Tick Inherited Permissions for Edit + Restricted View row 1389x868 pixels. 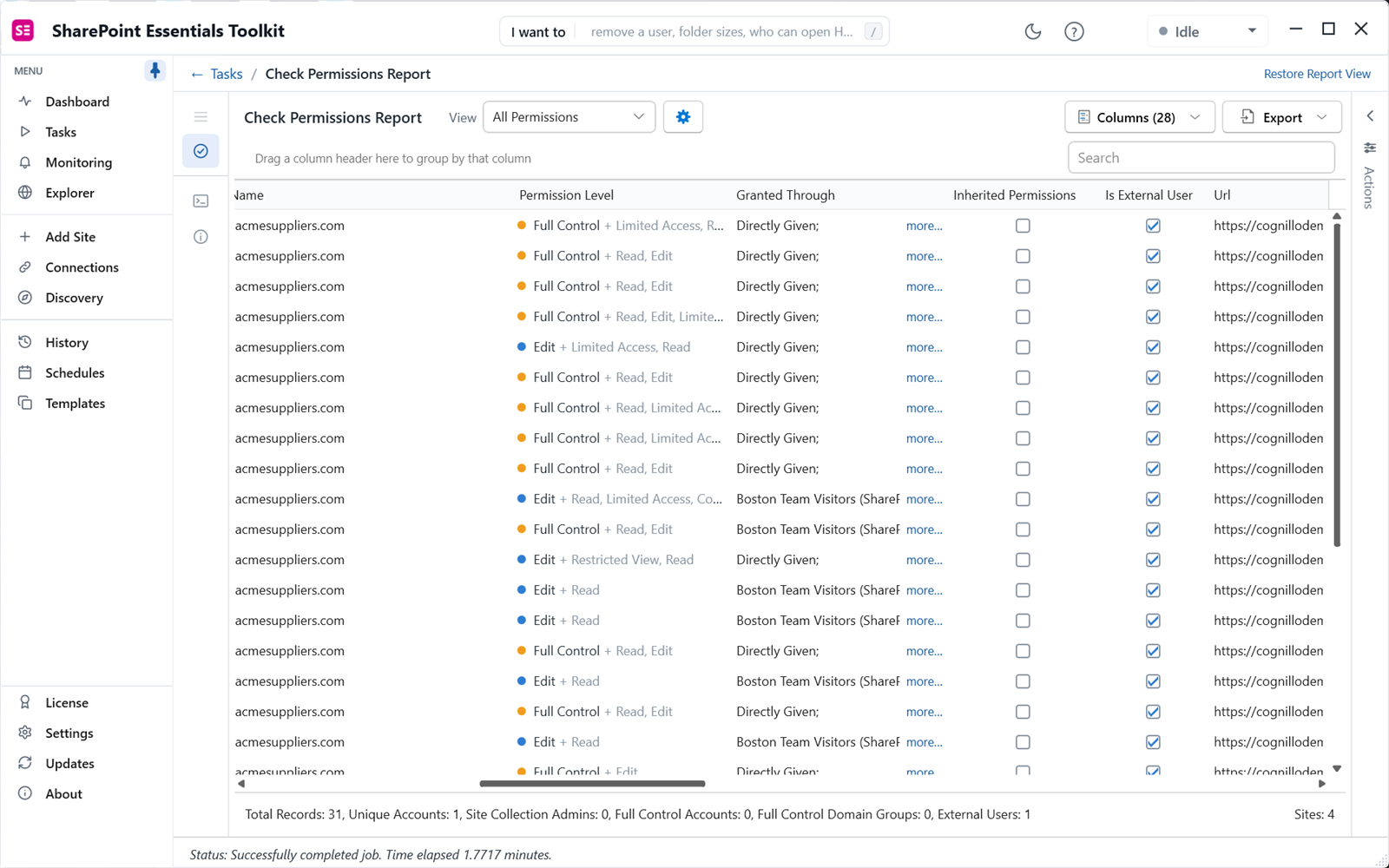1023,560
